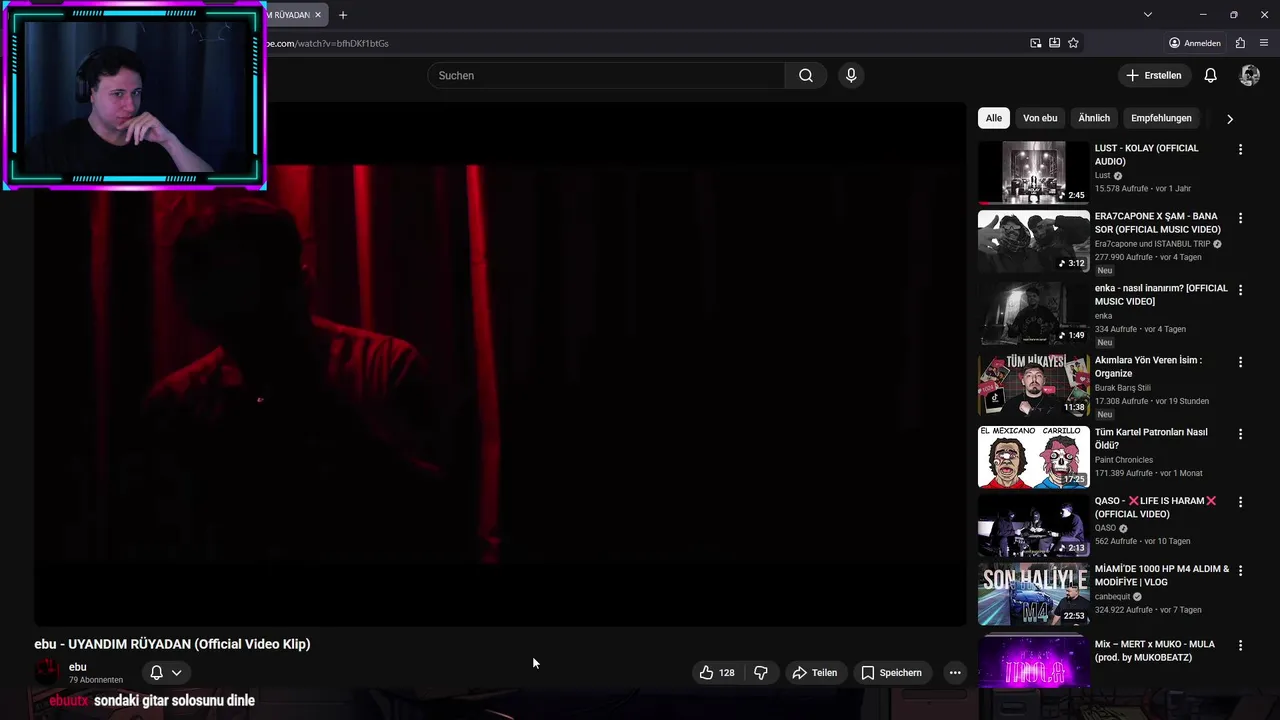The width and height of the screenshot is (1280, 720).
Task: Open browser extensions puzzle icon
Action: 1240,43
